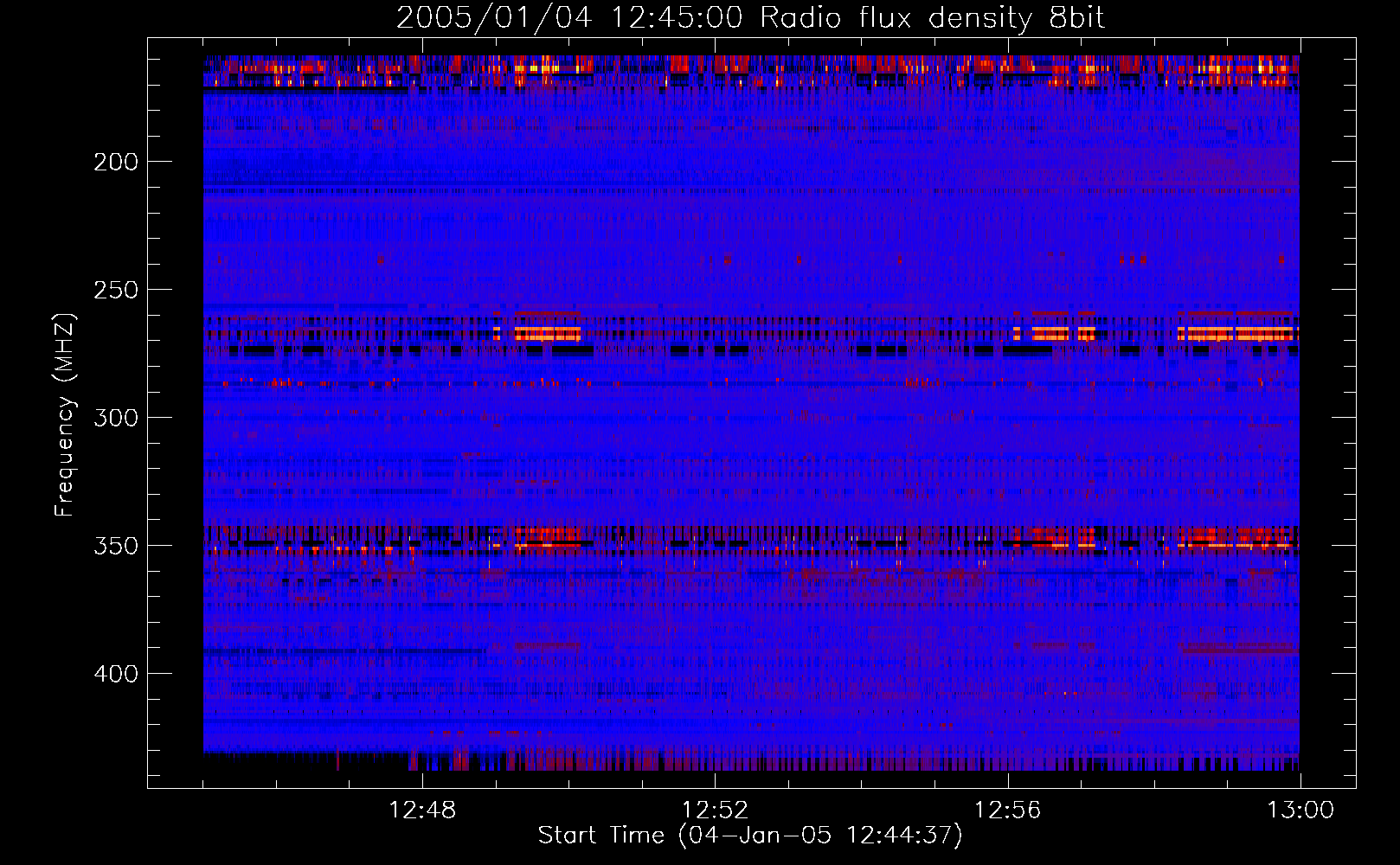Click the 12:52 time tick label
Viewport: 1400px width, 865px height.
(715, 811)
